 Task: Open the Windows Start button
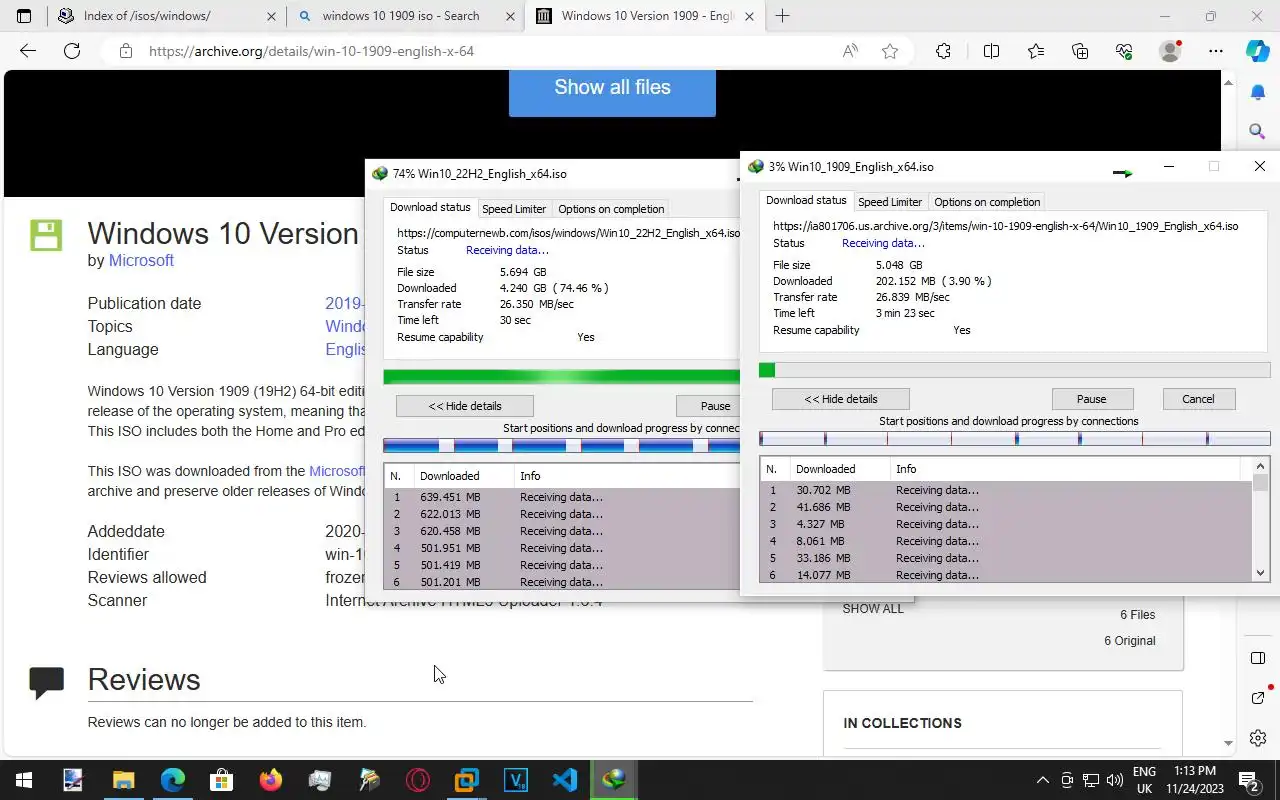(x=24, y=780)
